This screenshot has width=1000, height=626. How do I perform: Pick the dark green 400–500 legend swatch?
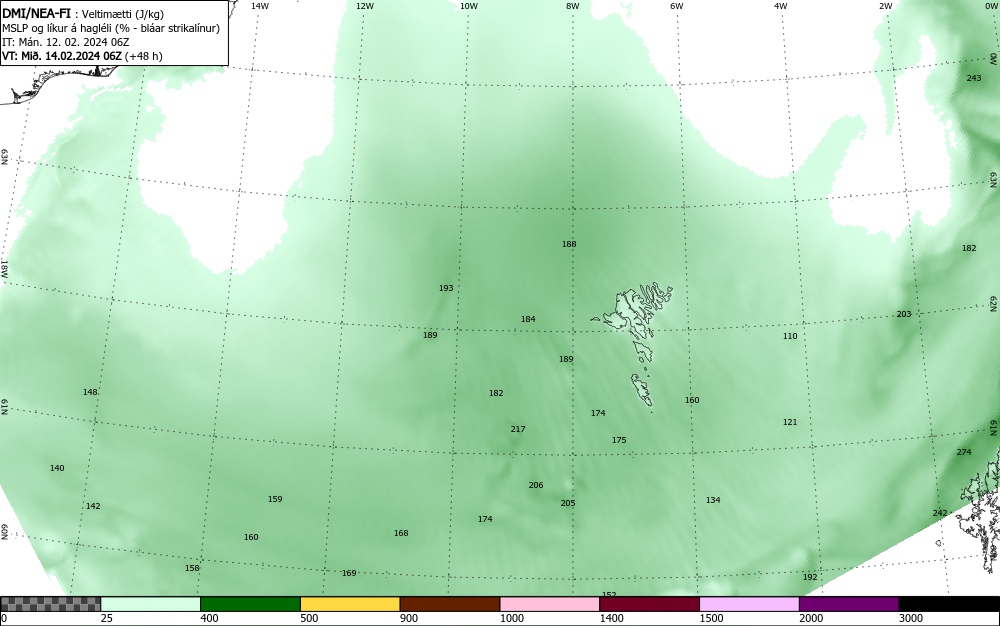[250, 604]
